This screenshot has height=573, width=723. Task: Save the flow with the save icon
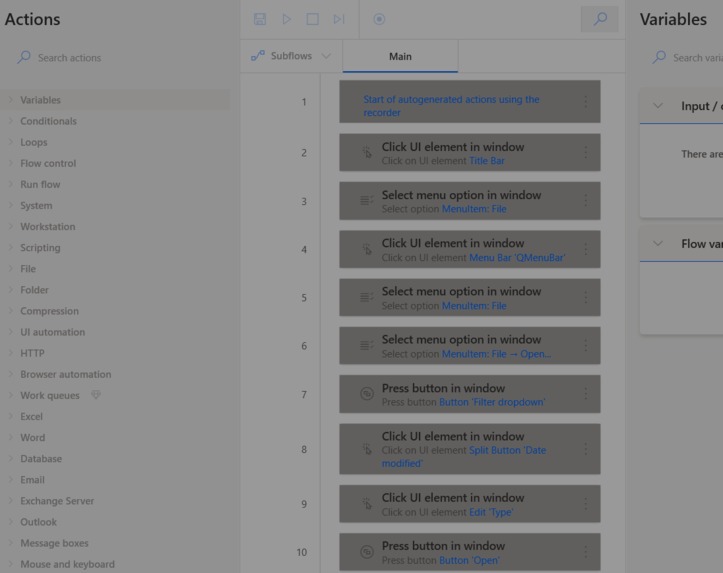(260, 19)
